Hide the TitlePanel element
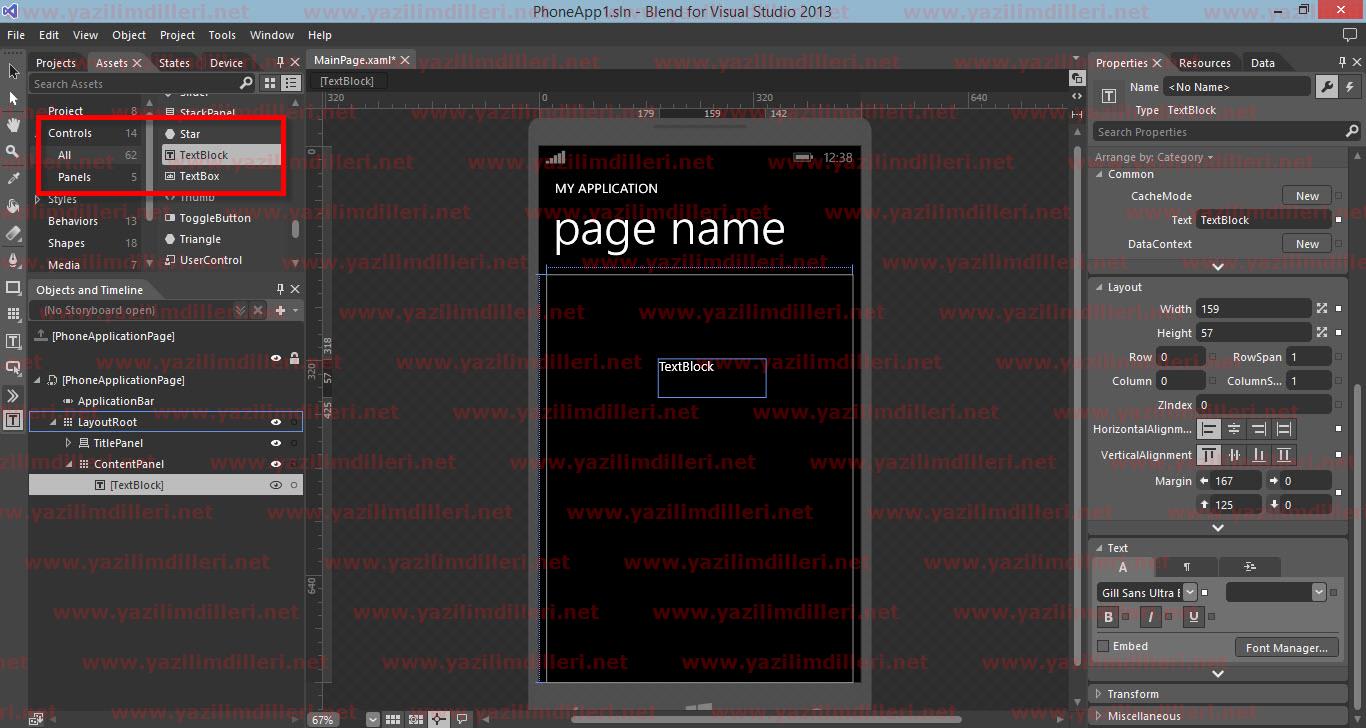 [x=276, y=443]
